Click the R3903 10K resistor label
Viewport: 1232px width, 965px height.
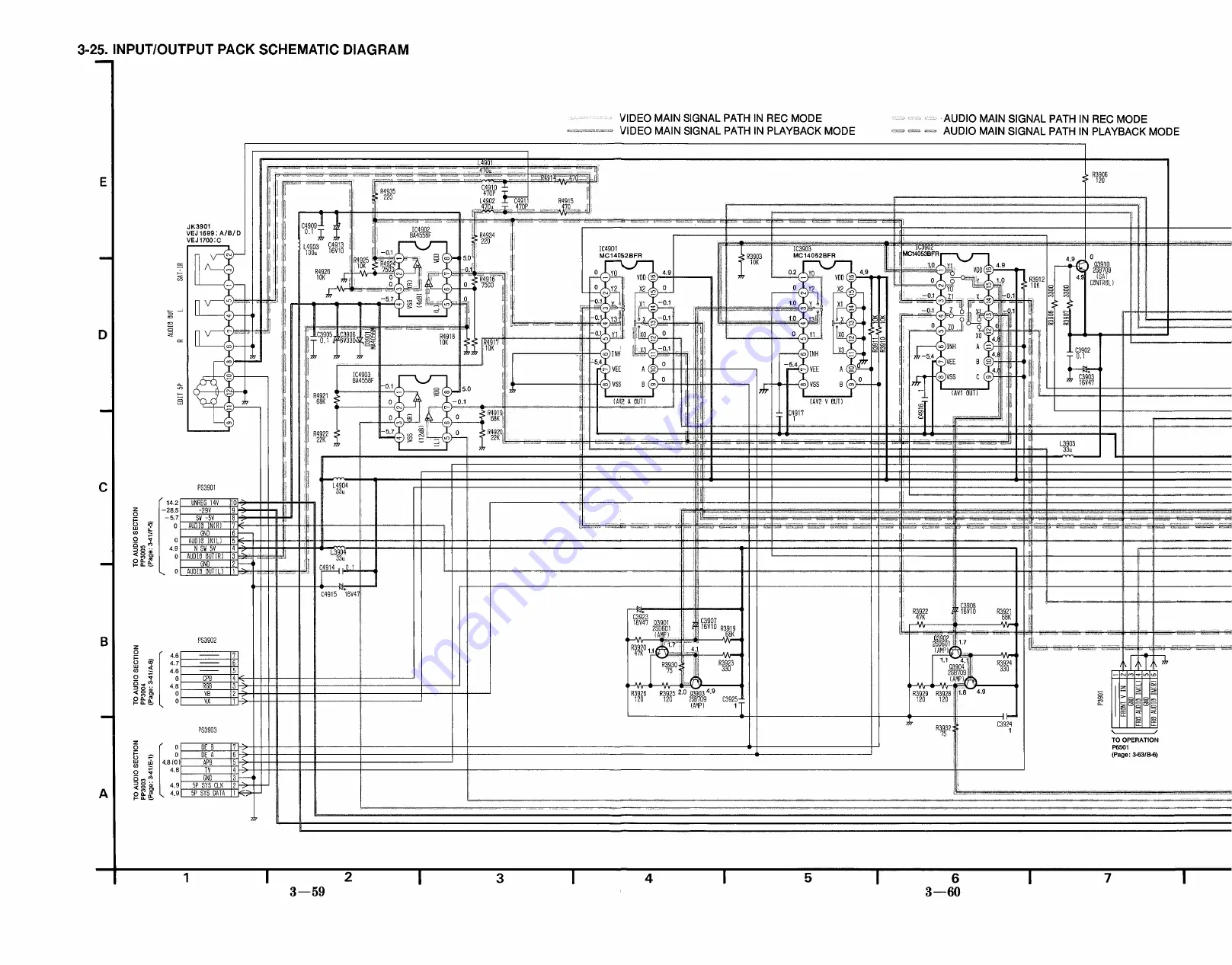(754, 260)
